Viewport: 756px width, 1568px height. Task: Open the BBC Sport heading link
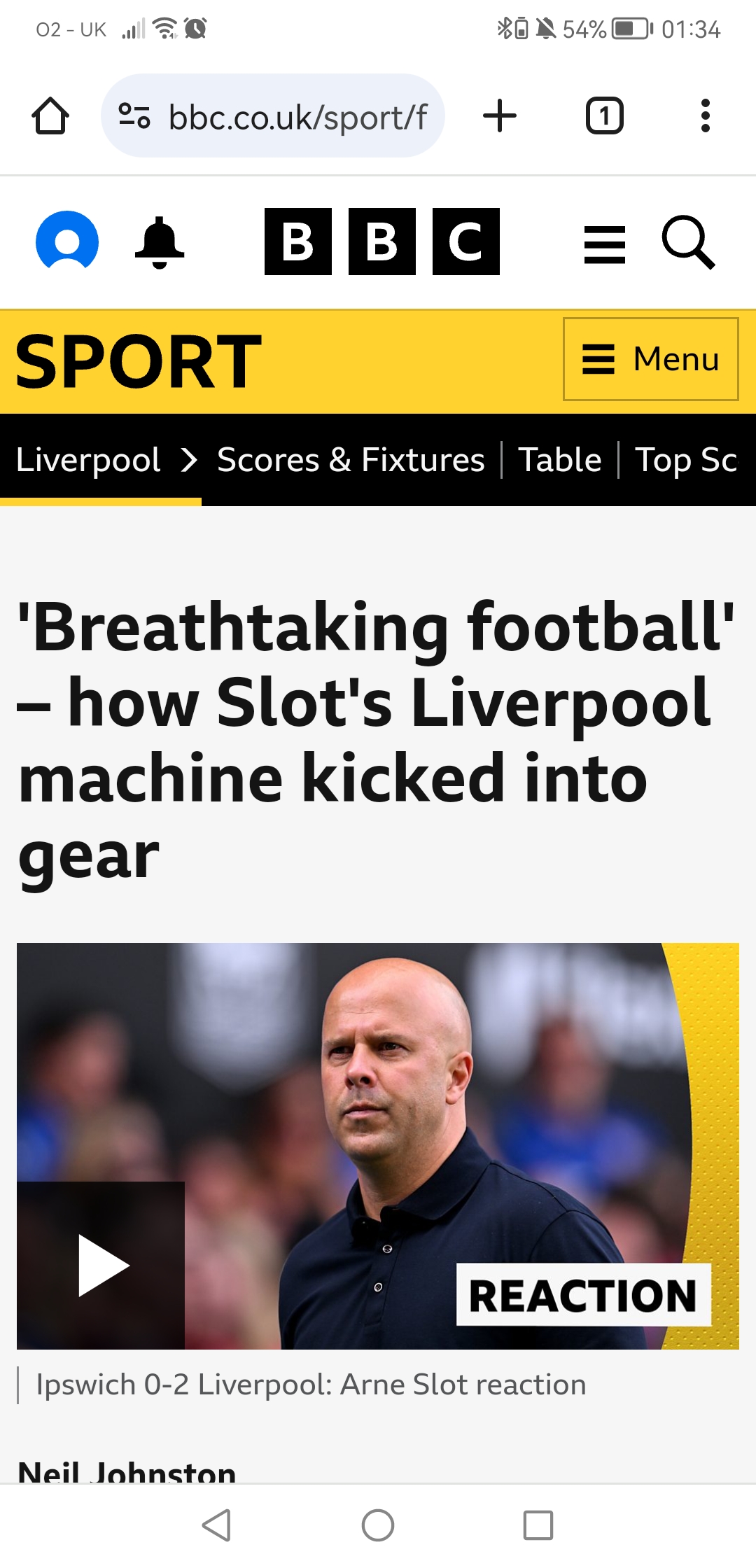point(139,361)
